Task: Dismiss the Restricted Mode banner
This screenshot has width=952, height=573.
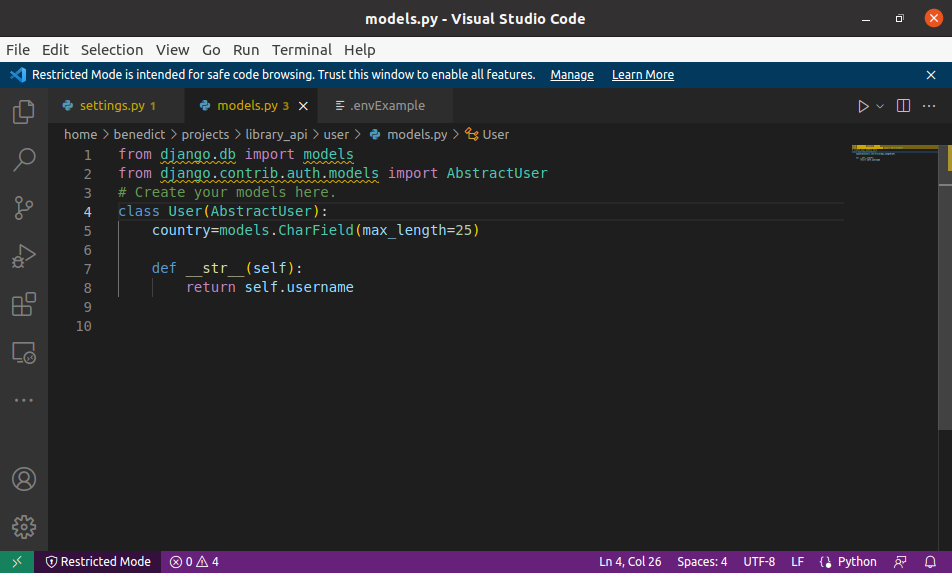Action: point(931,75)
